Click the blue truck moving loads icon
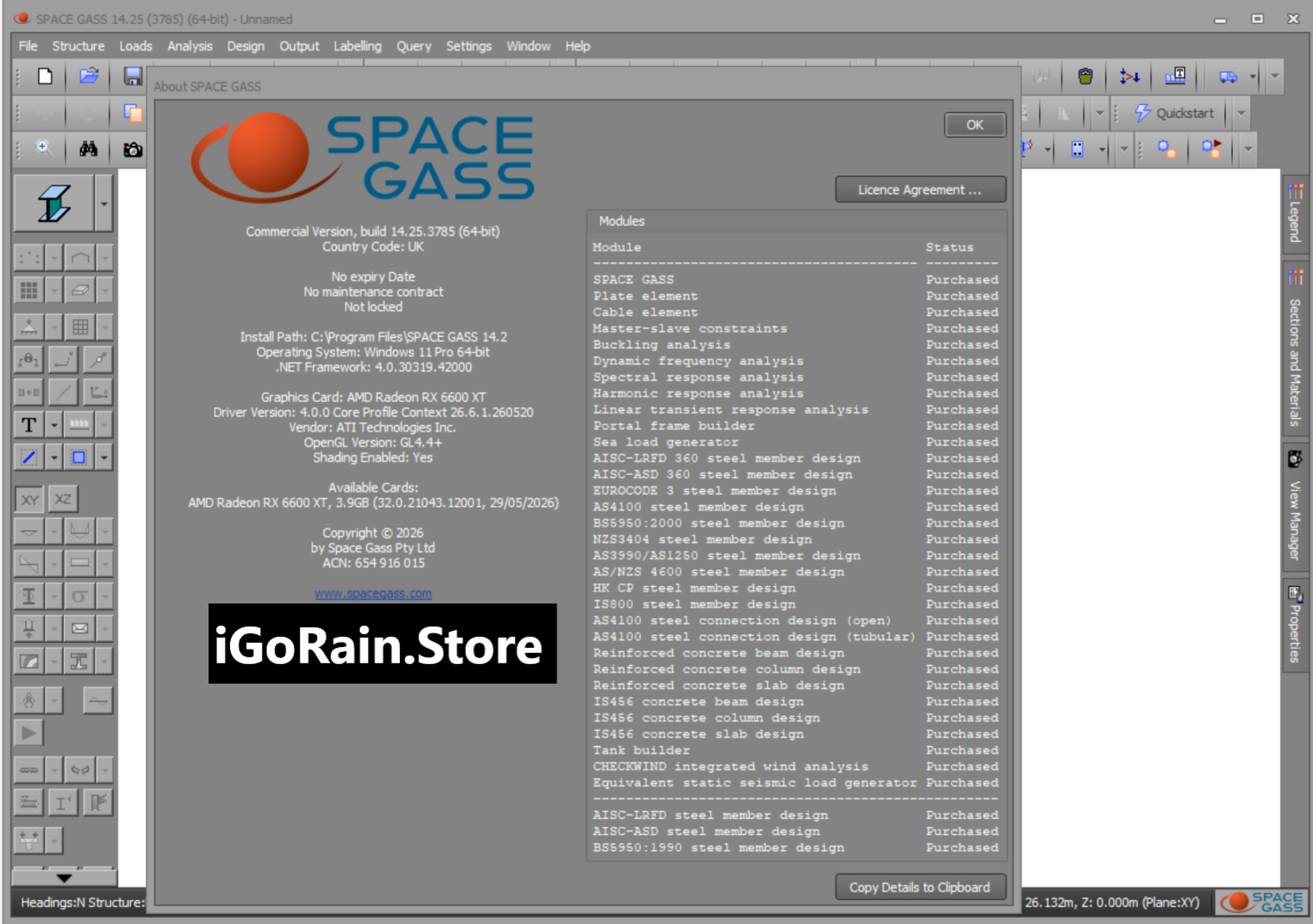This screenshot has width=1313, height=924. [x=1228, y=76]
